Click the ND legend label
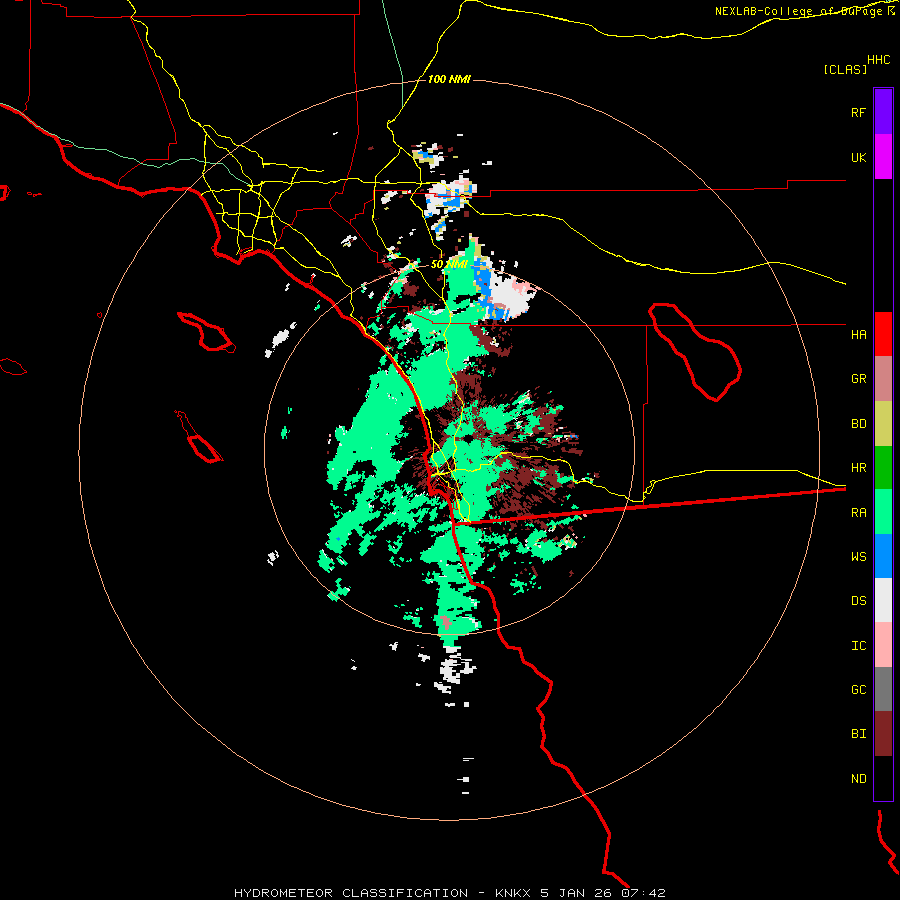900x900 pixels. pos(858,779)
